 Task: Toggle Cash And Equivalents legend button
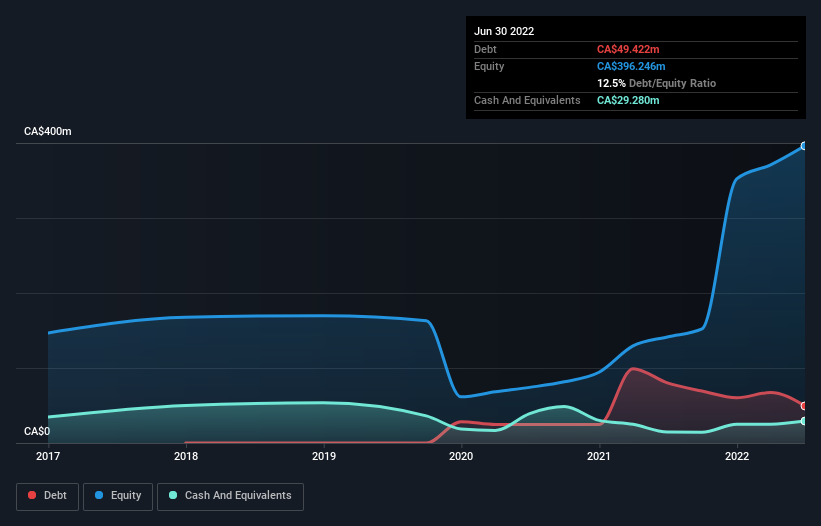[x=230, y=496]
